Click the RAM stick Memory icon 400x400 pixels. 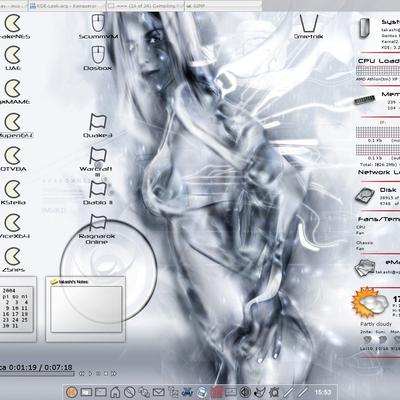(x=365, y=100)
